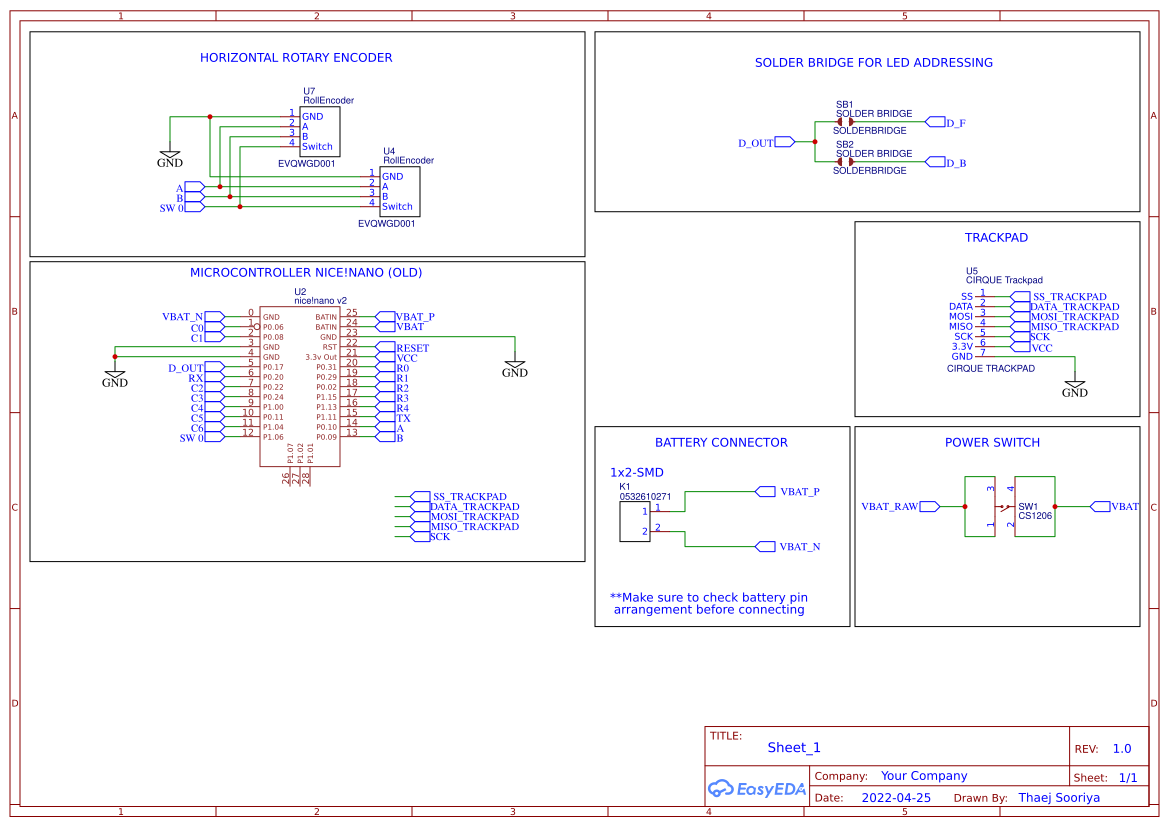Select the U4 RollEncoder symbol
Screen dimensions: 1169x827
pos(398,192)
